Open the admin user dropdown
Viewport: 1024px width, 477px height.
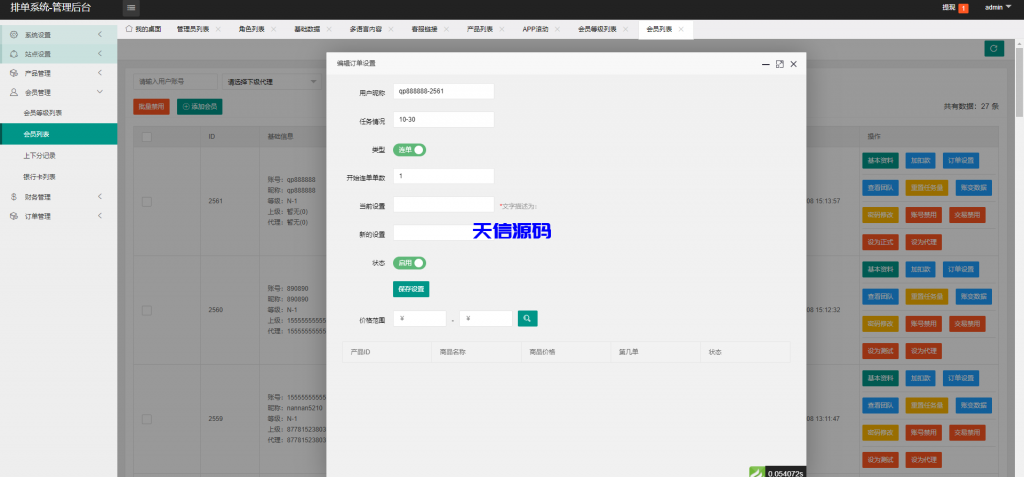(x=998, y=7)
